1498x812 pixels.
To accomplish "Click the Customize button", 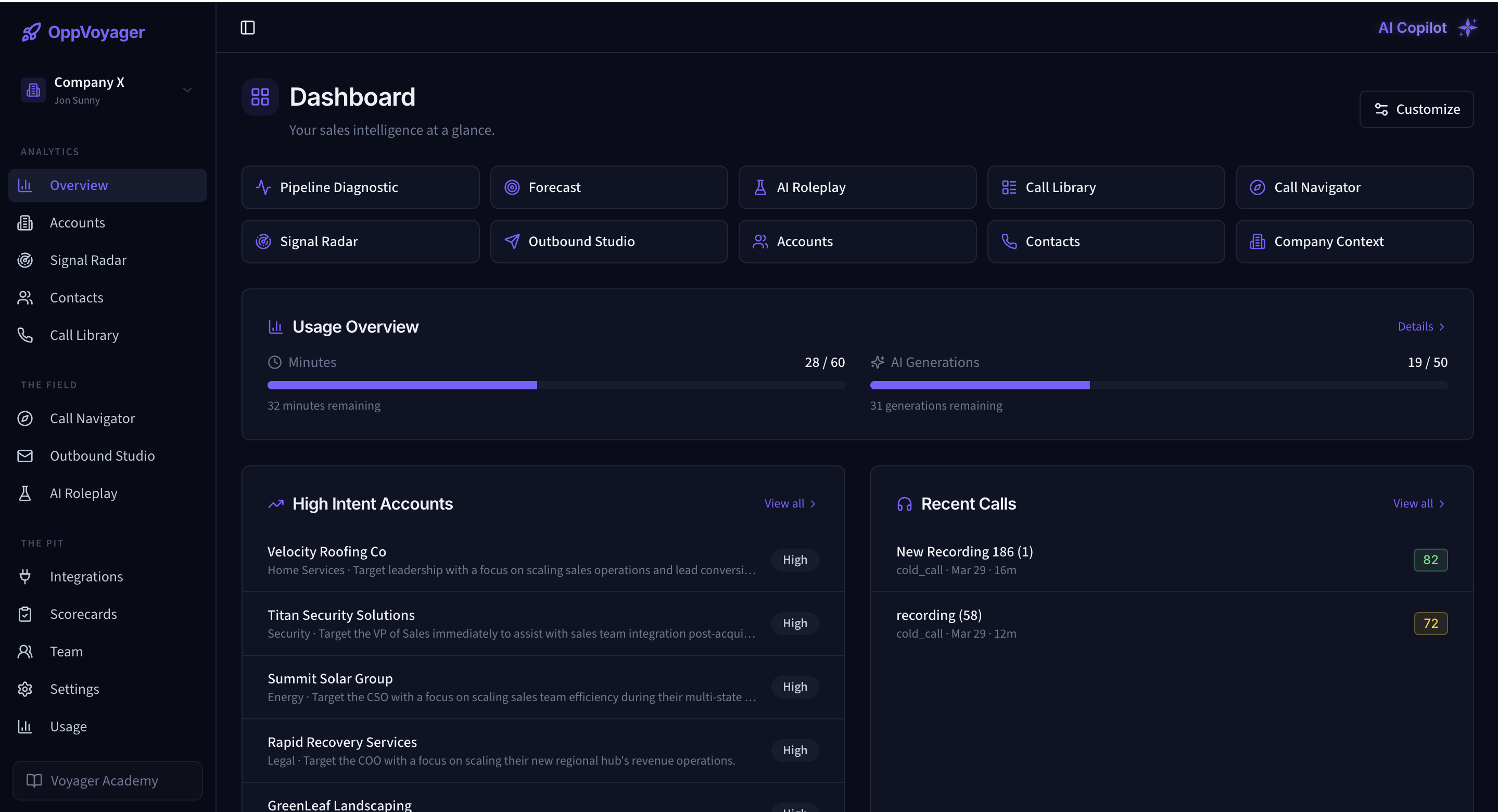I will click(1416, 109).
